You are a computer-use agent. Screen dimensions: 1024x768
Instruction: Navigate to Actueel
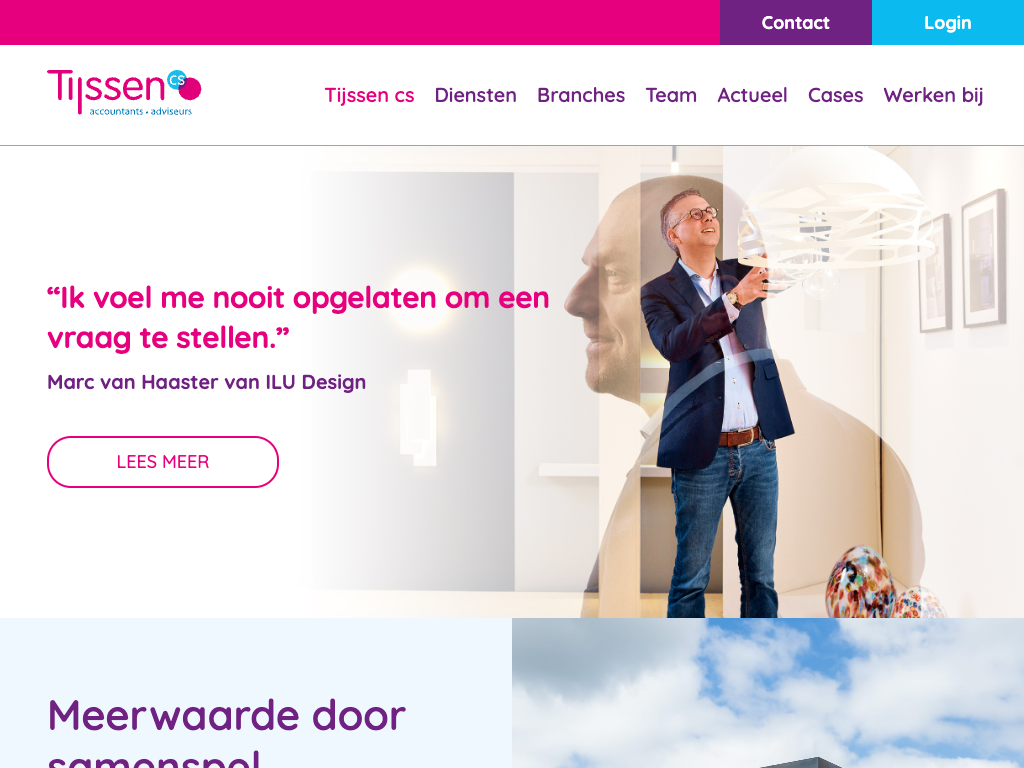point(752,95)
